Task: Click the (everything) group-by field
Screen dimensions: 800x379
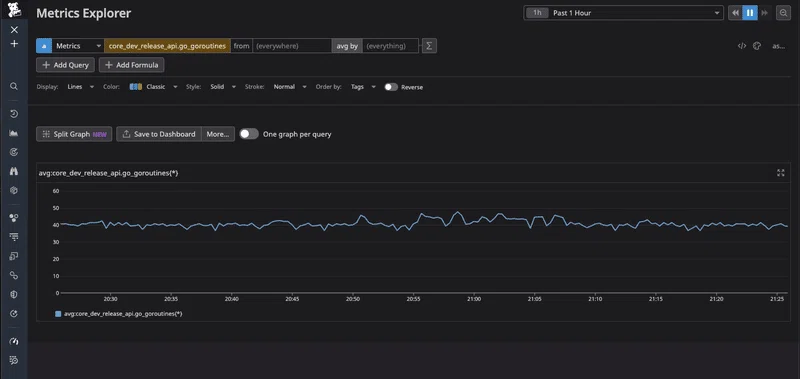Action: 390,46
